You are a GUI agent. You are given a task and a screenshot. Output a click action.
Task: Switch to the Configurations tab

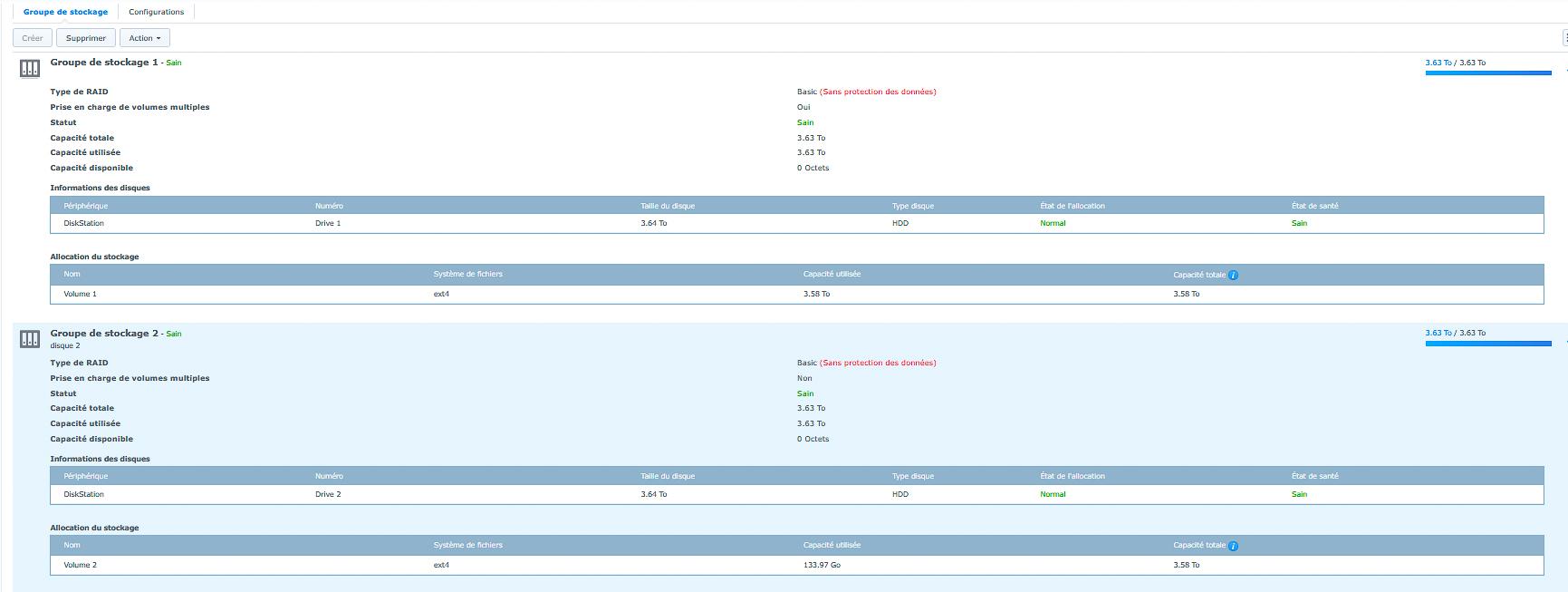(156, 12)
